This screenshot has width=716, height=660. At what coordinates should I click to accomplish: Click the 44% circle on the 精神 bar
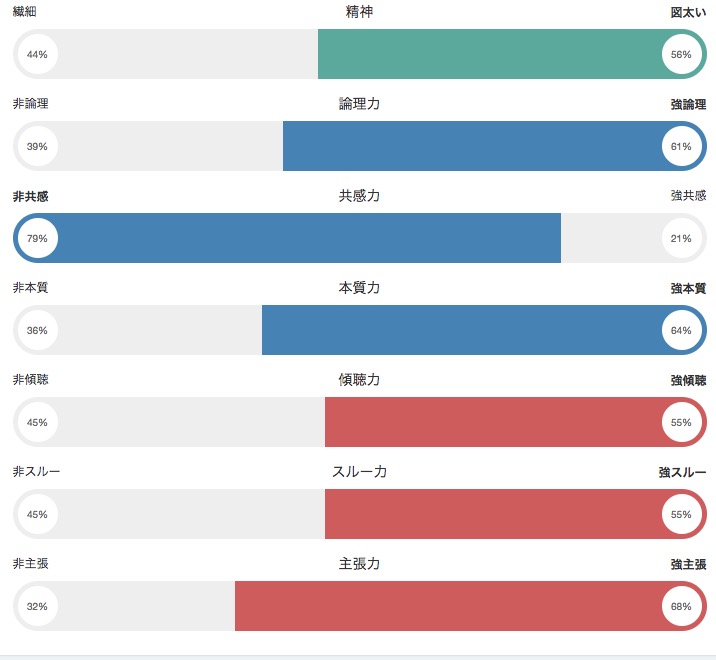(37, 54)
